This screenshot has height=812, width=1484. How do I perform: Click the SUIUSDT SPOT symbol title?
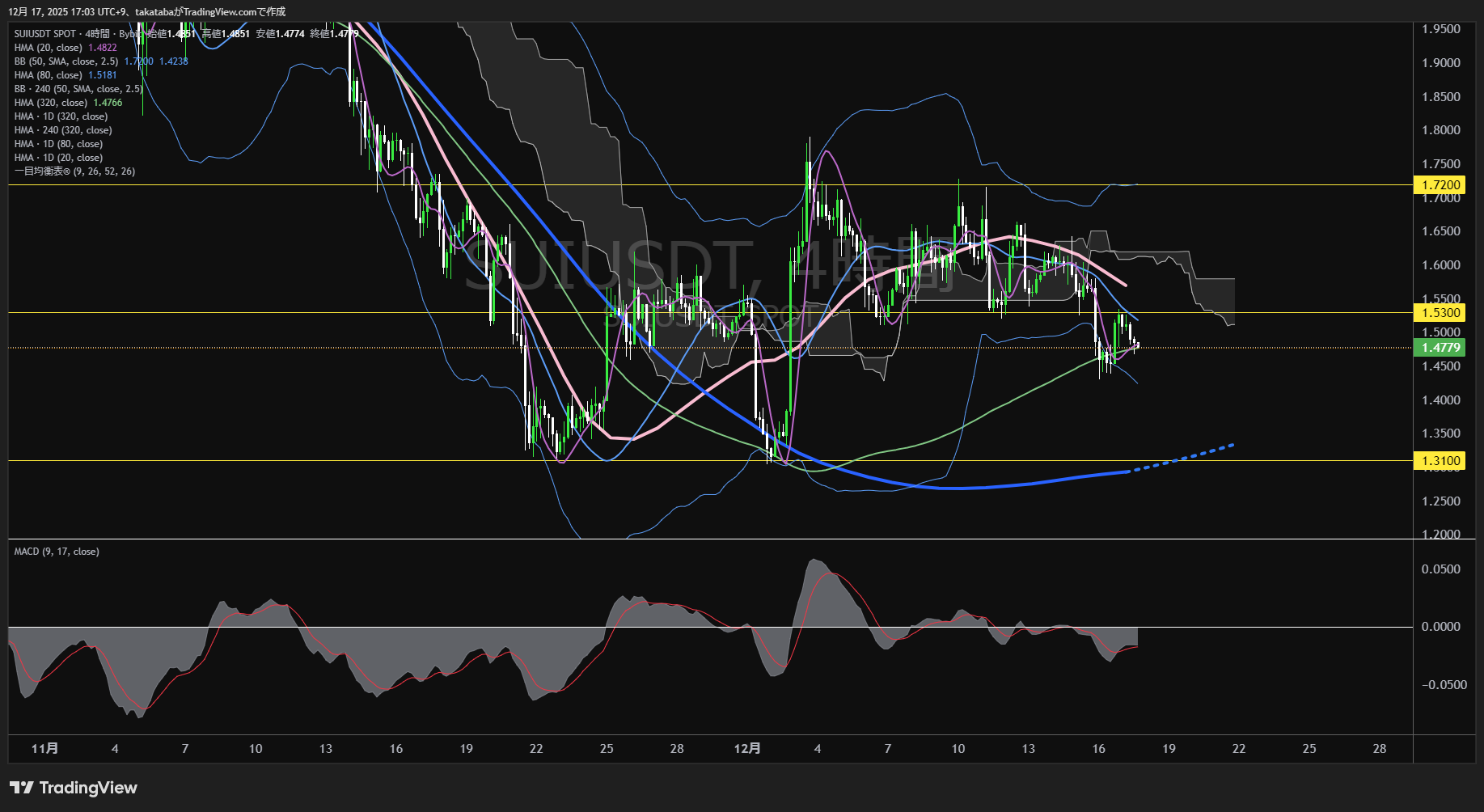tap(45, 34)
